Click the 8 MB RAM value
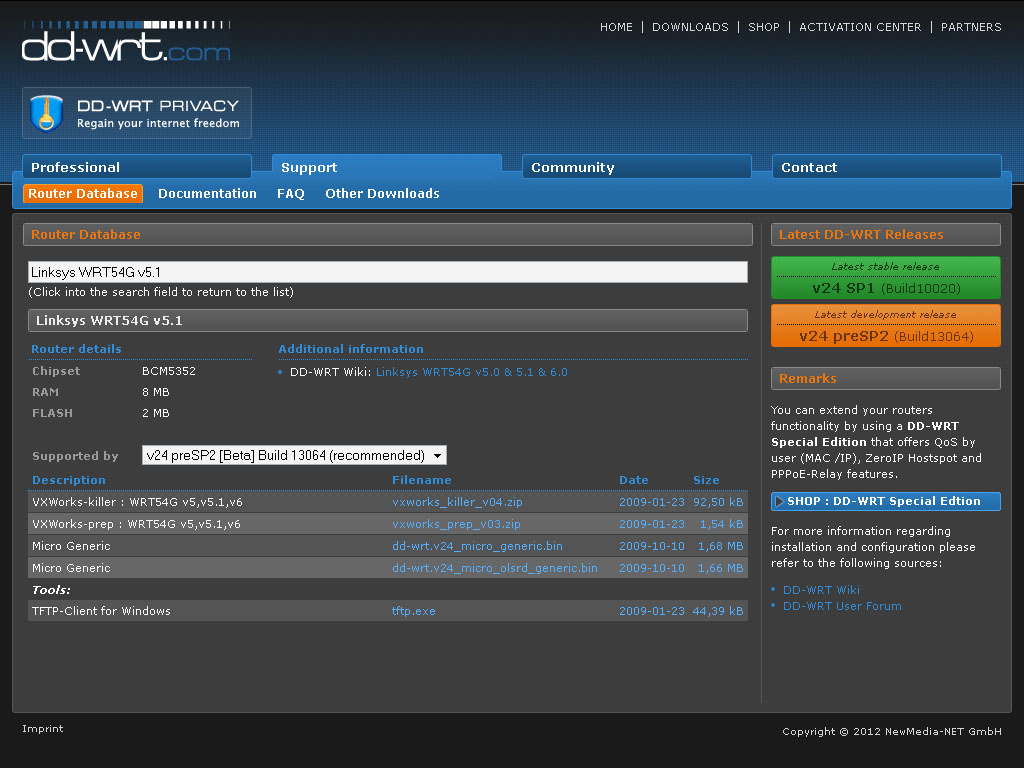Screen dimensions: 1024x768 coord(155,392)
